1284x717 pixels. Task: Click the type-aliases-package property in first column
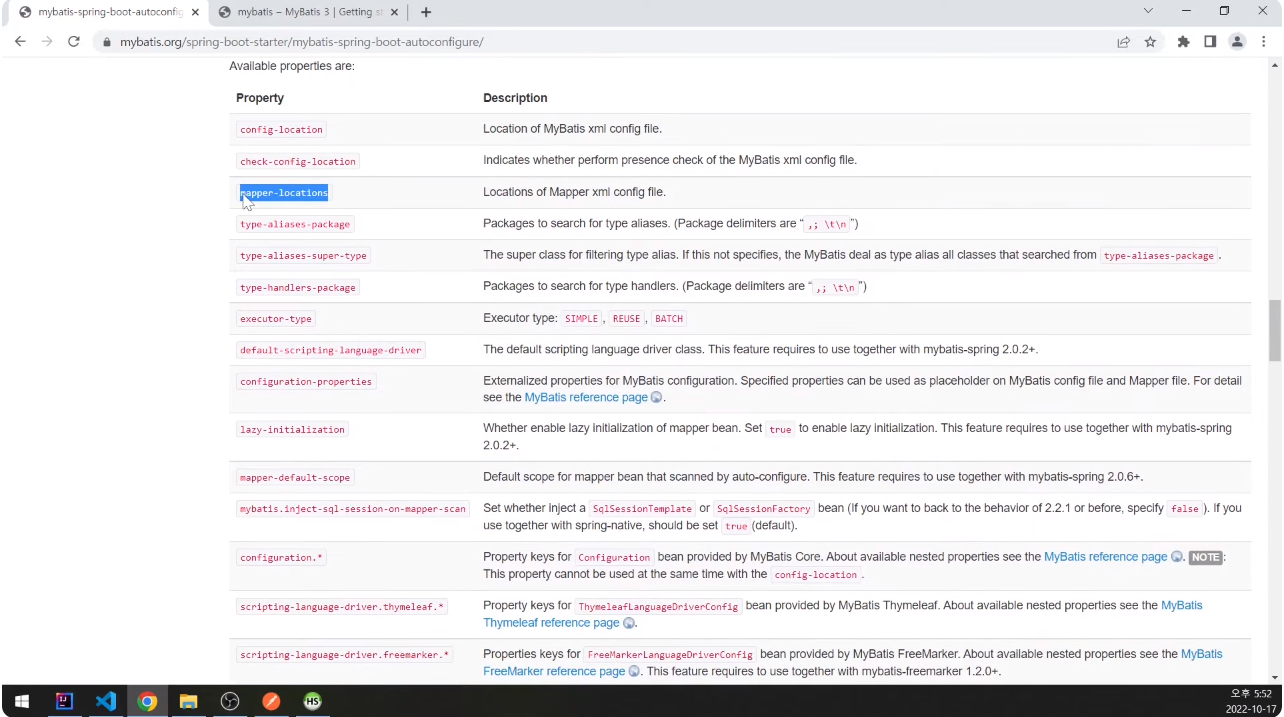point(295,224)
